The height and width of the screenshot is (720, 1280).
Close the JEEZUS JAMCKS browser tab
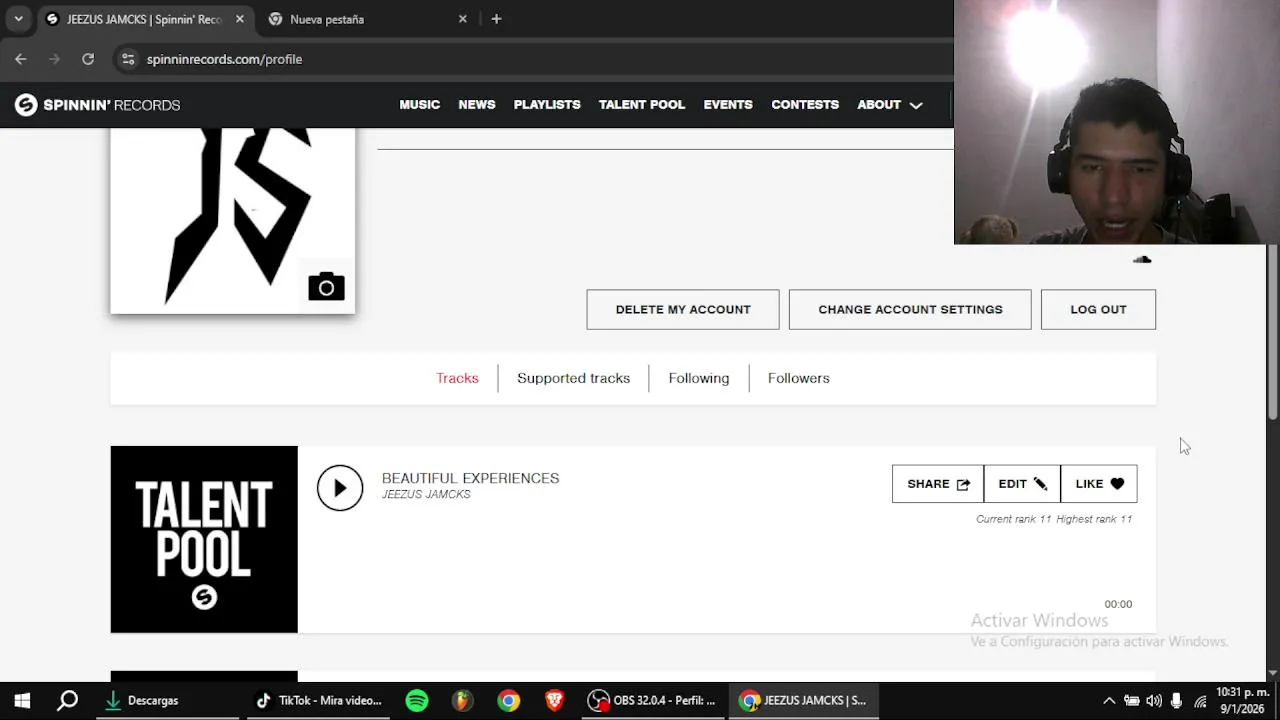(240, 19)
